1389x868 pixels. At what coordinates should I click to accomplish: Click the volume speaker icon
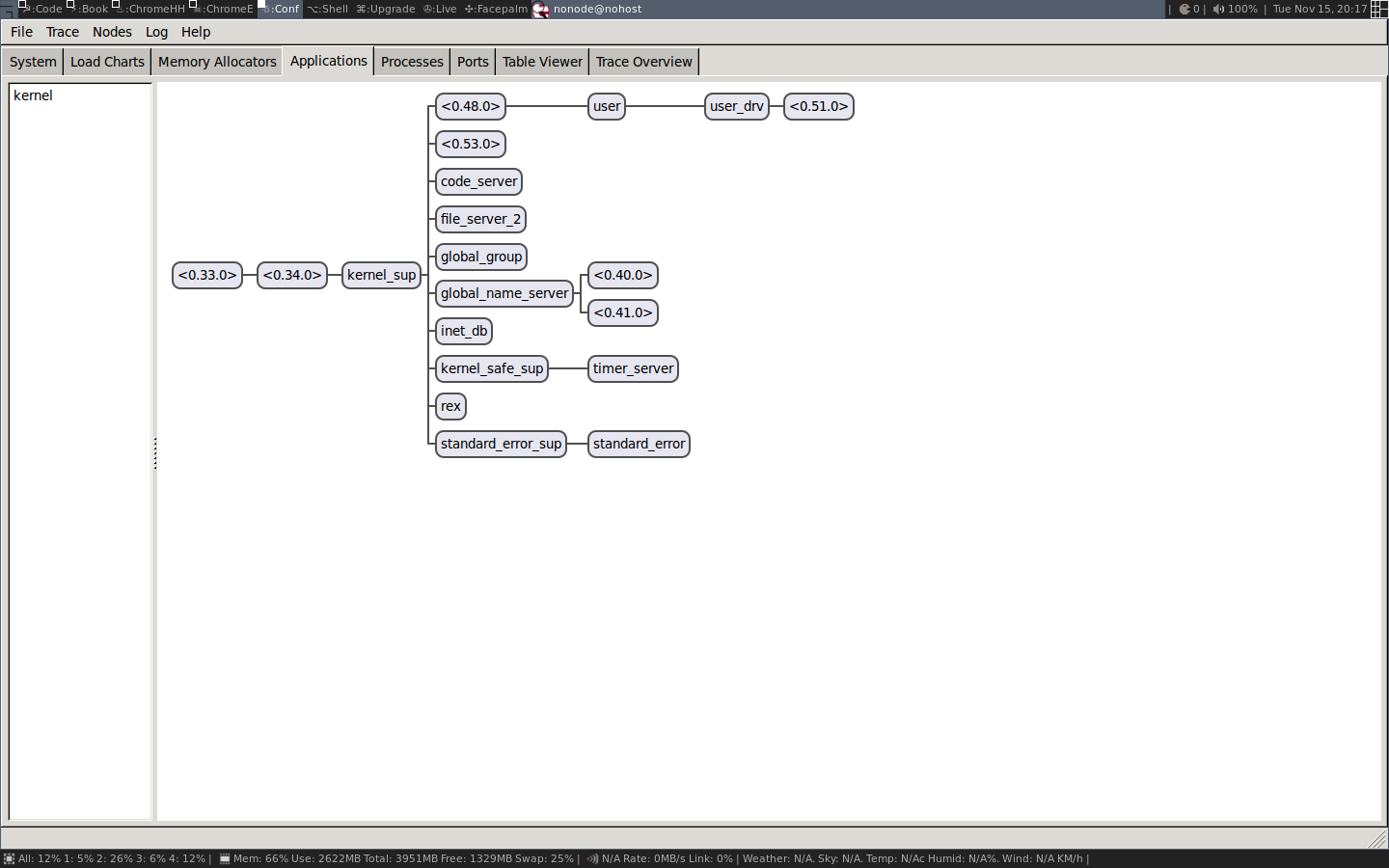(x=1218, y=9)
